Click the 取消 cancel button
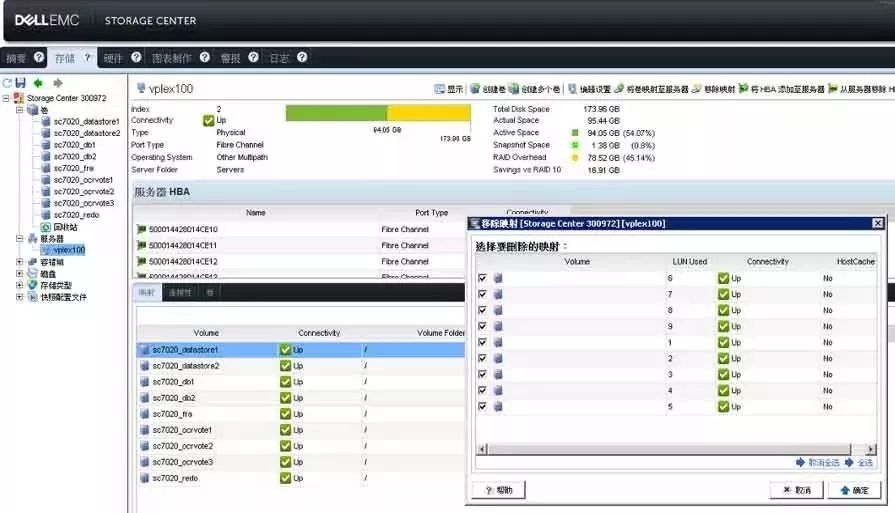 pyautogui.click(x=797, y=490)
